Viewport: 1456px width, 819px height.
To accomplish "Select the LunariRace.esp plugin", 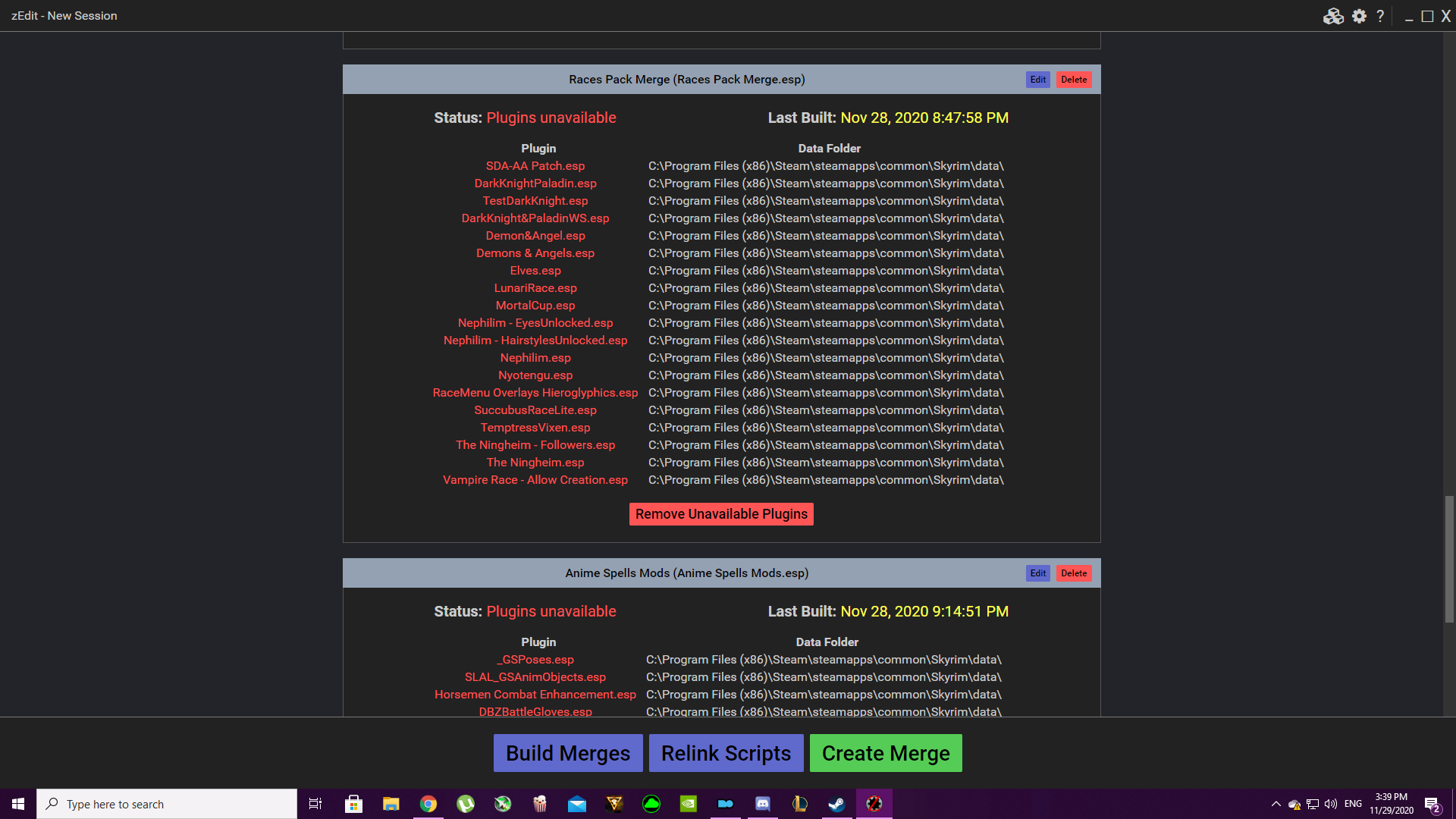I will pyautogui.click(x=535, y=288).
